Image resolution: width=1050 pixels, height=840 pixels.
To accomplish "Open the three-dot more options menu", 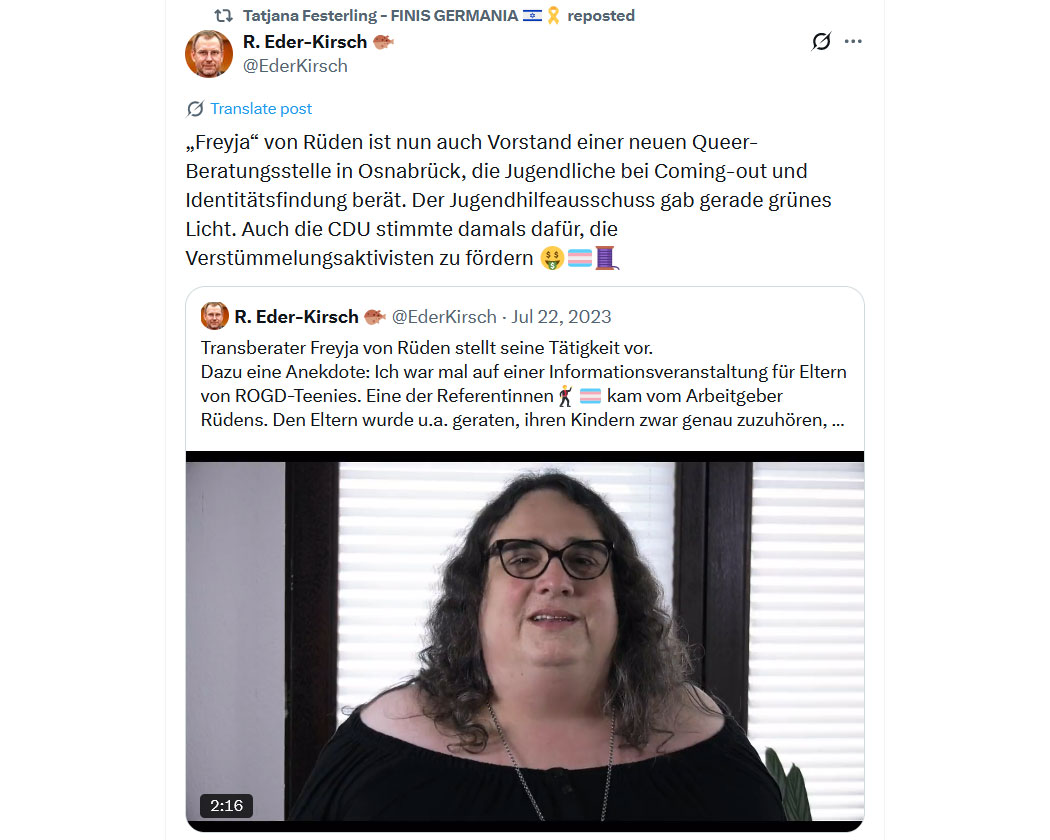I will (853, 42).
